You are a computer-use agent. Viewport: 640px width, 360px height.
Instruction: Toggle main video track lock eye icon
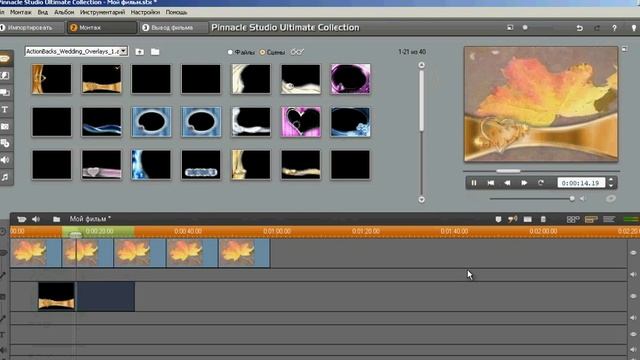tap(633, 253)
